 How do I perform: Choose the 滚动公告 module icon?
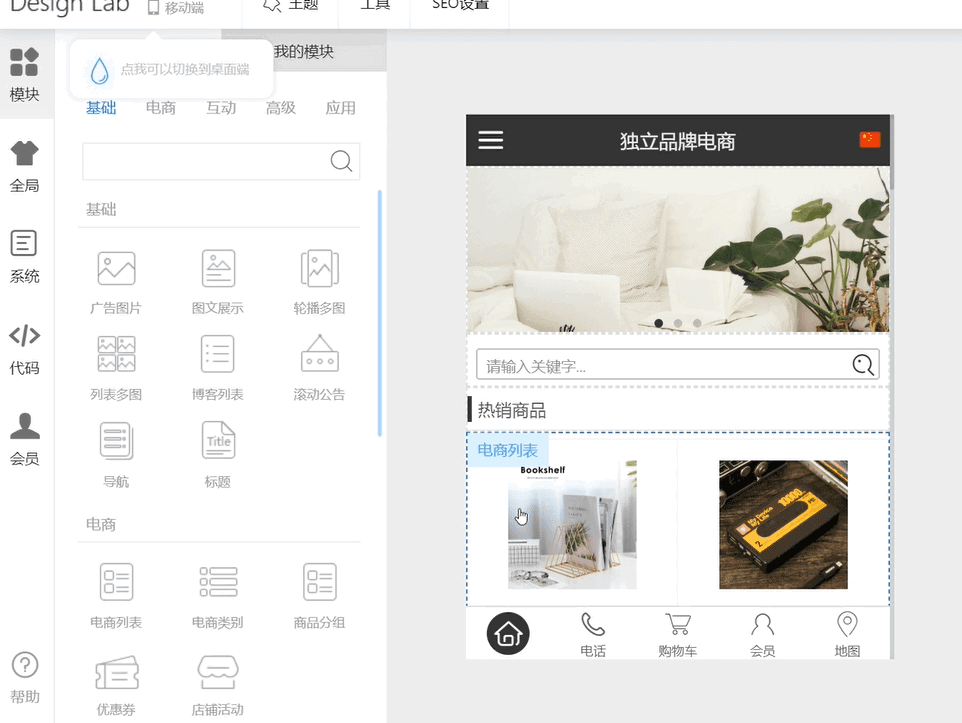tap(319, 355)
